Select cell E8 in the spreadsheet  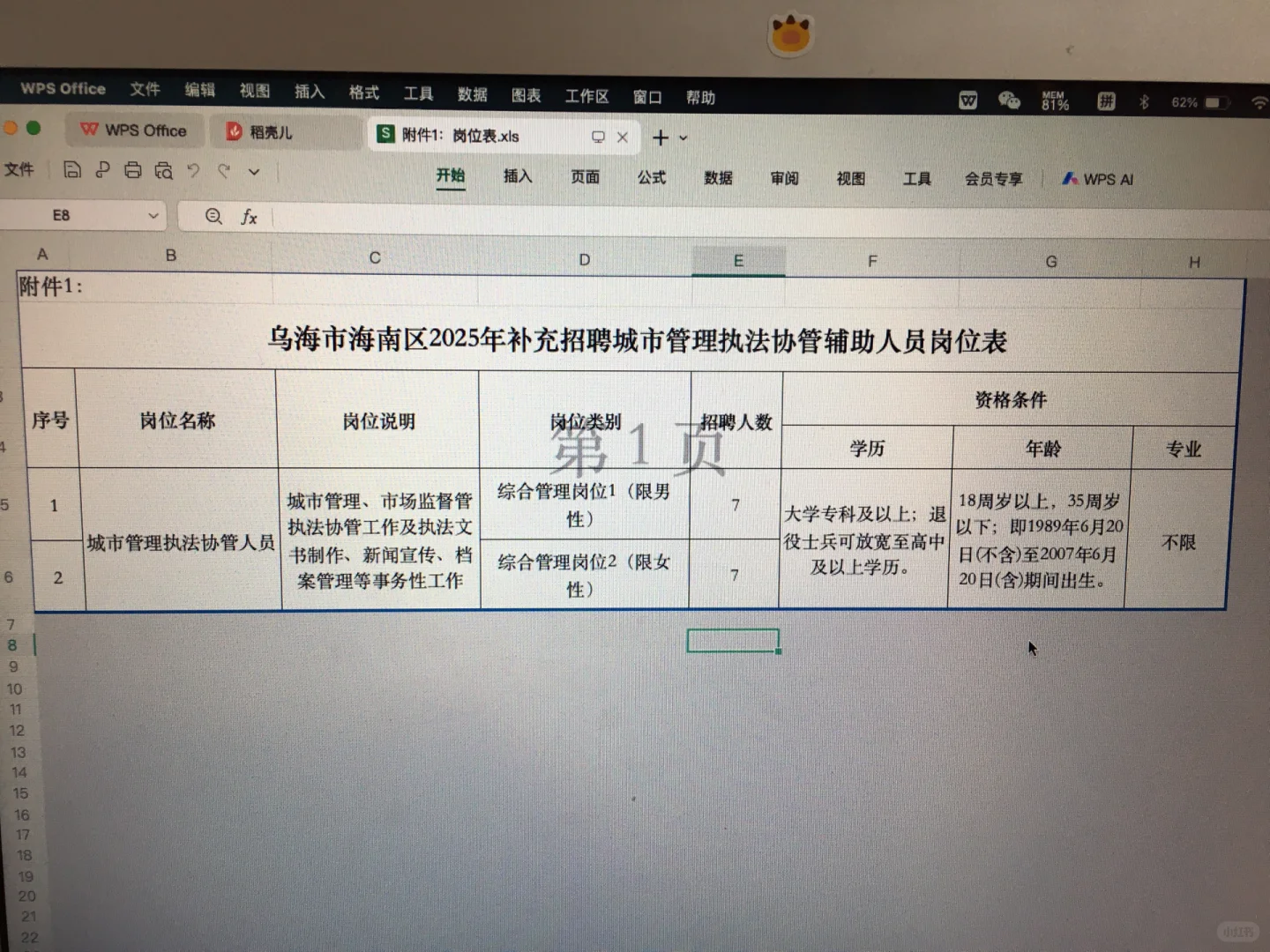(x=732, y=639)
